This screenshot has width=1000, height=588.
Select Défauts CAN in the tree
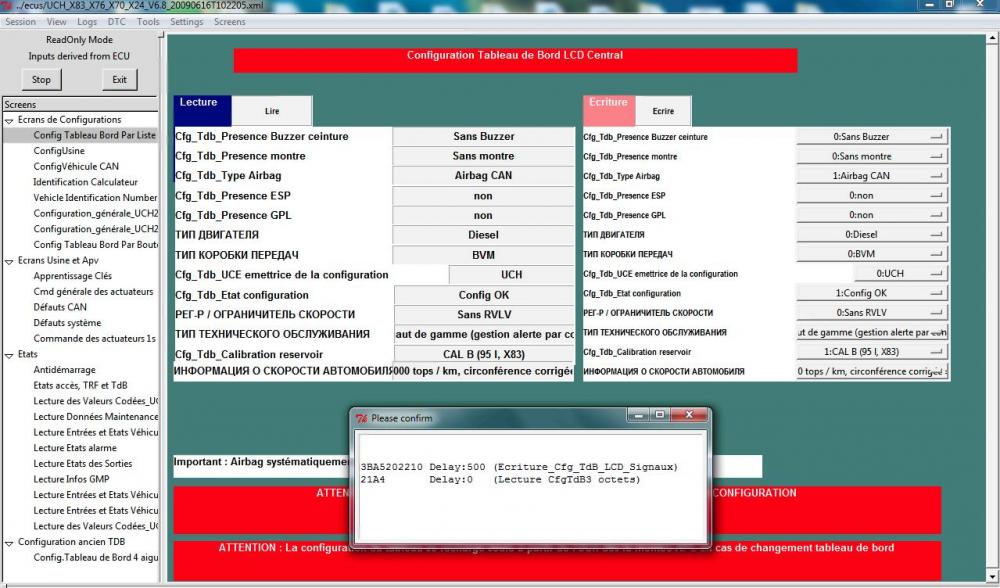[x=61, y=307]
